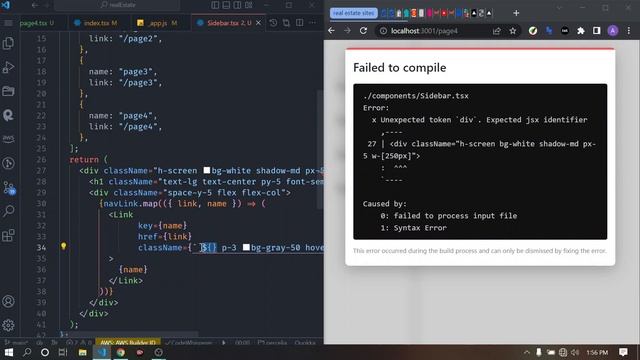Open the Chrome tab search chevron

tap(559, 7)
